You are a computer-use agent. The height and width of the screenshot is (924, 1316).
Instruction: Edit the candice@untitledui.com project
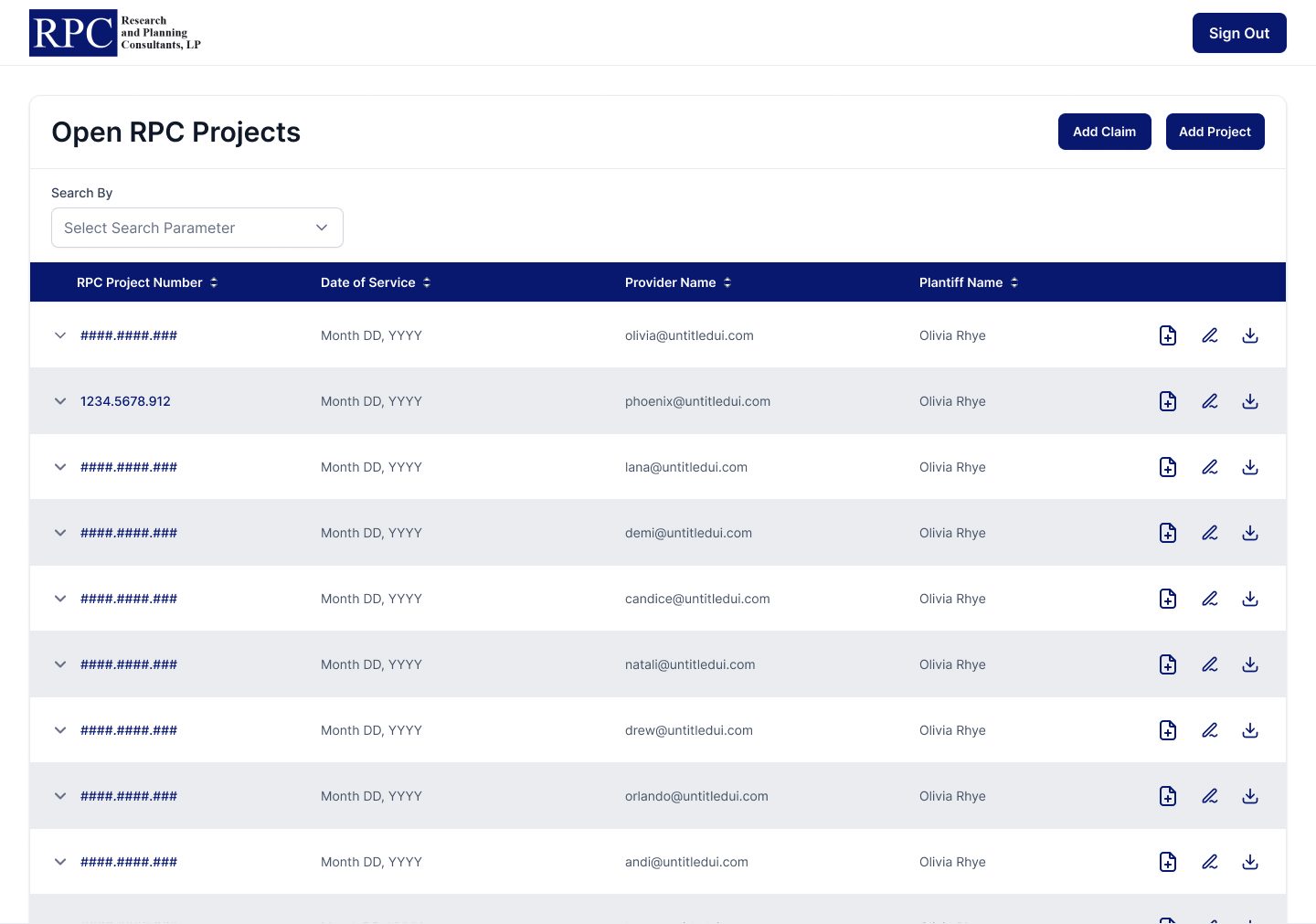[x=1209, y=599]
